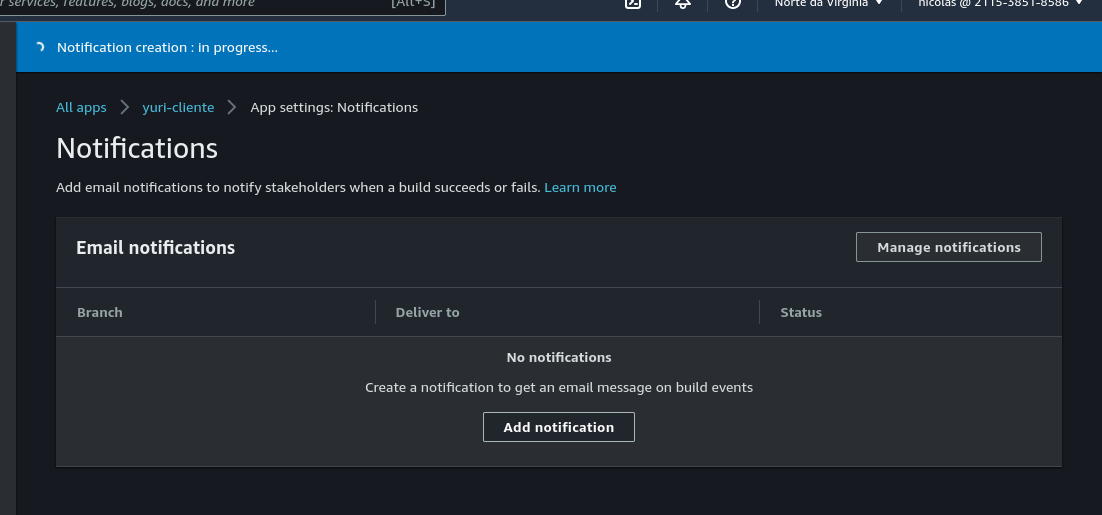The height and width of the screenshot is (515, 1102).
Task: Go to All apps breadcrumb link
Action: click(x=82, y=107)
